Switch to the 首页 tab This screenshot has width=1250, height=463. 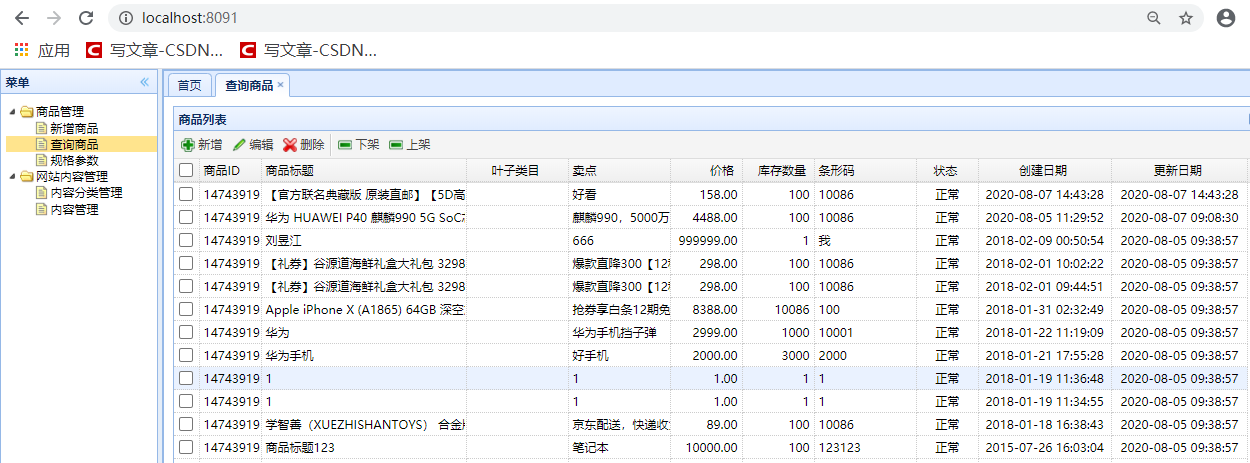[x=190, y=86]
